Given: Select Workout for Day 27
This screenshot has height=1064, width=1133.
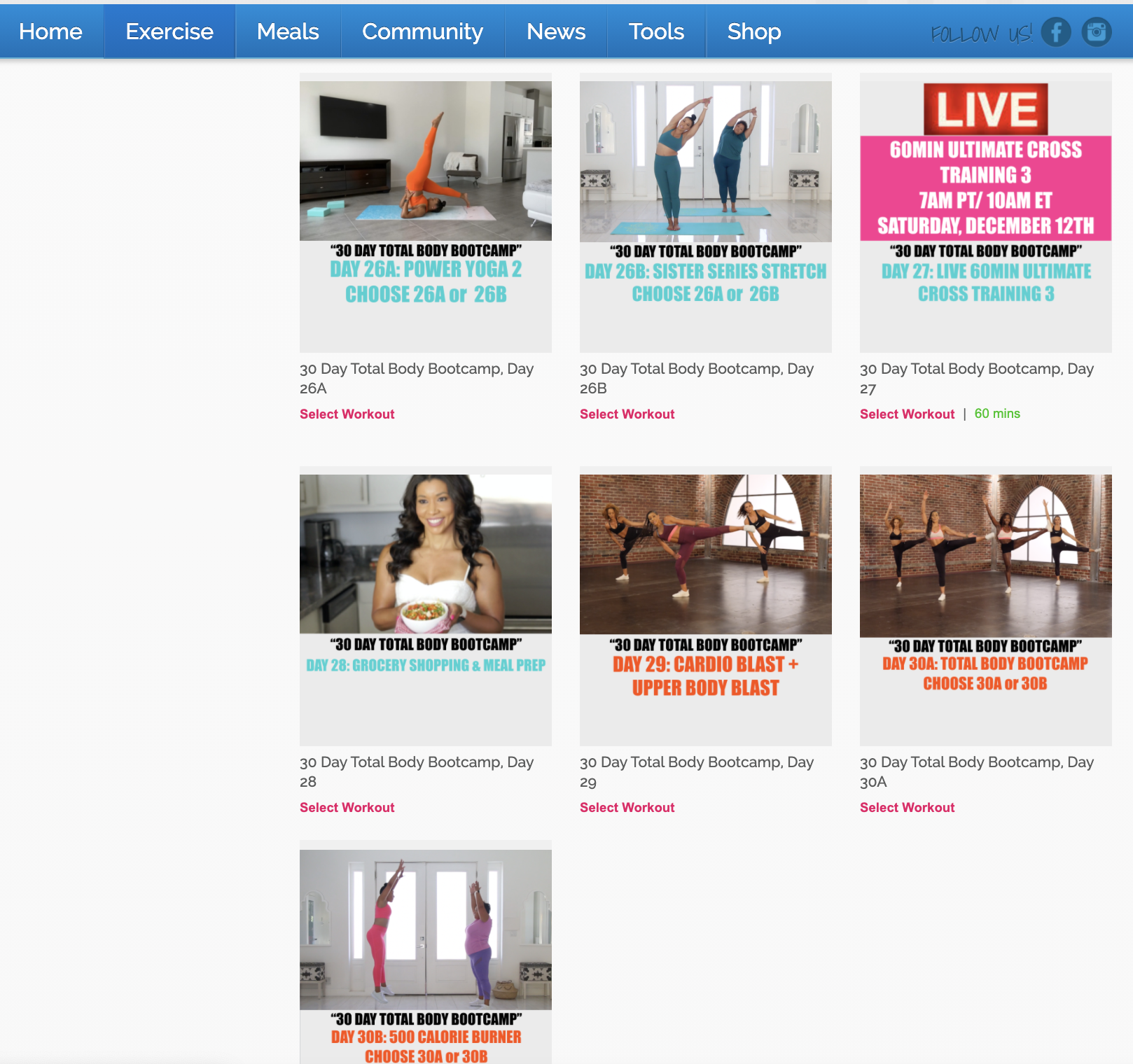Looking at the screenshot, I should point(907,414).
